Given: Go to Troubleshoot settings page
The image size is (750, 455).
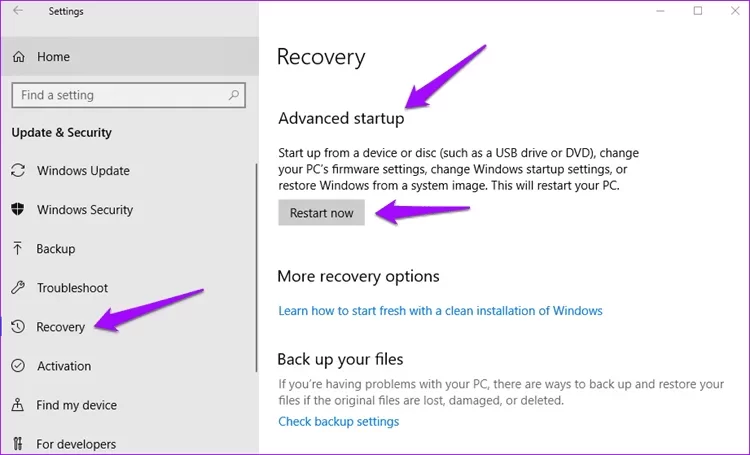Looking at the screenshot, I should click(72, 288).
